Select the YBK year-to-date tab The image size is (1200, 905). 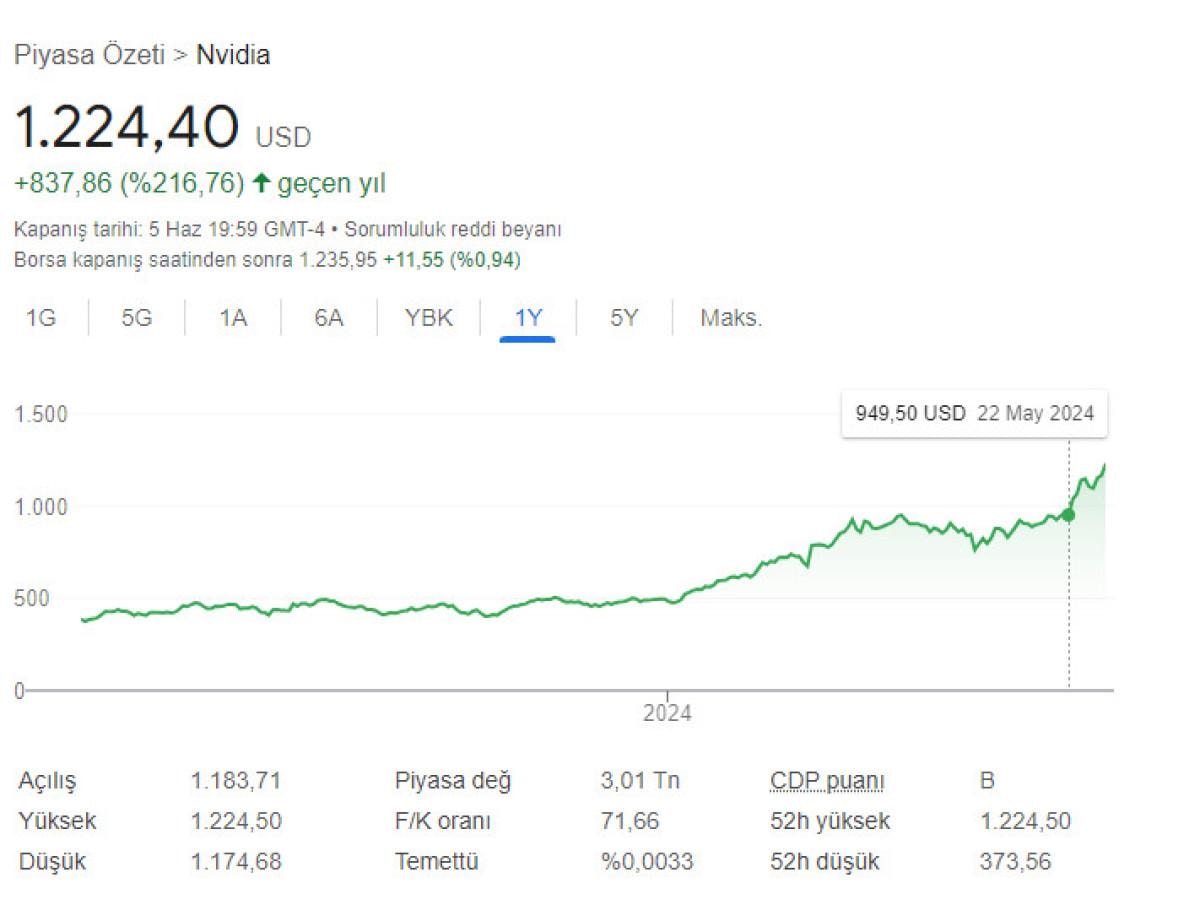coord(429,319)
